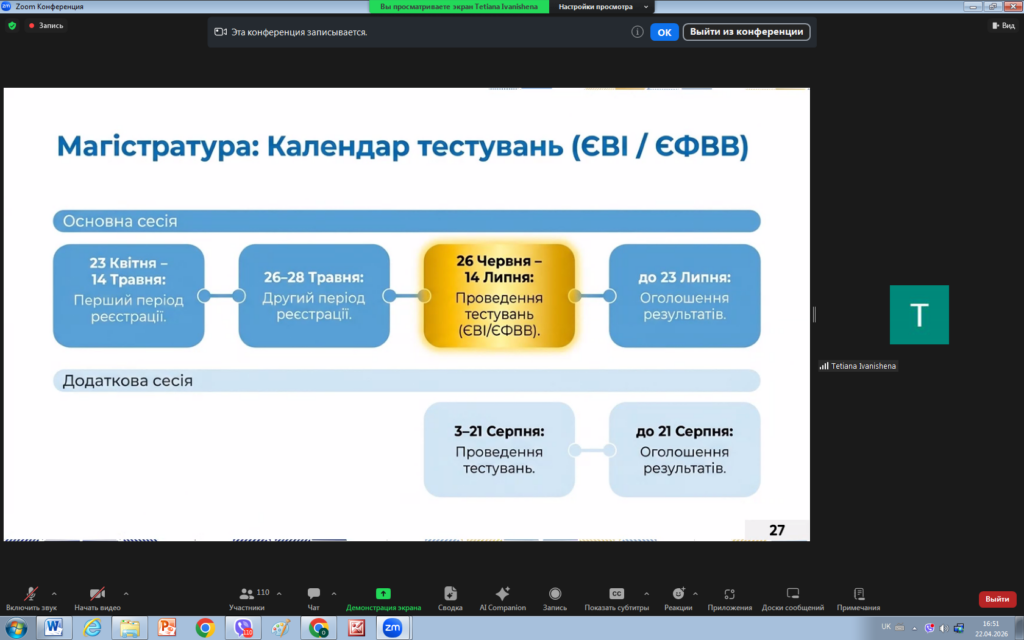Expand audio options arrow beside Включить звук
This screenshot has width=1024, height=640.
click(x=54, y=593)
